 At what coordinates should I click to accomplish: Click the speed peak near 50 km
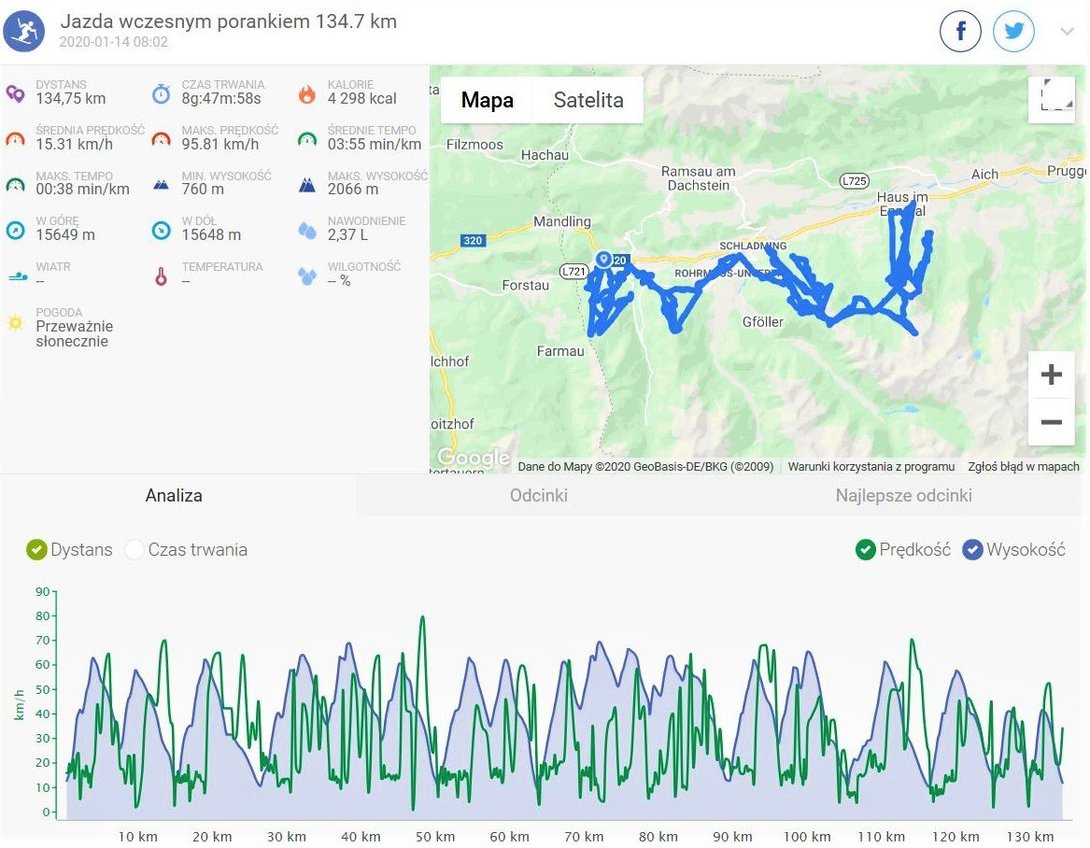422,618
